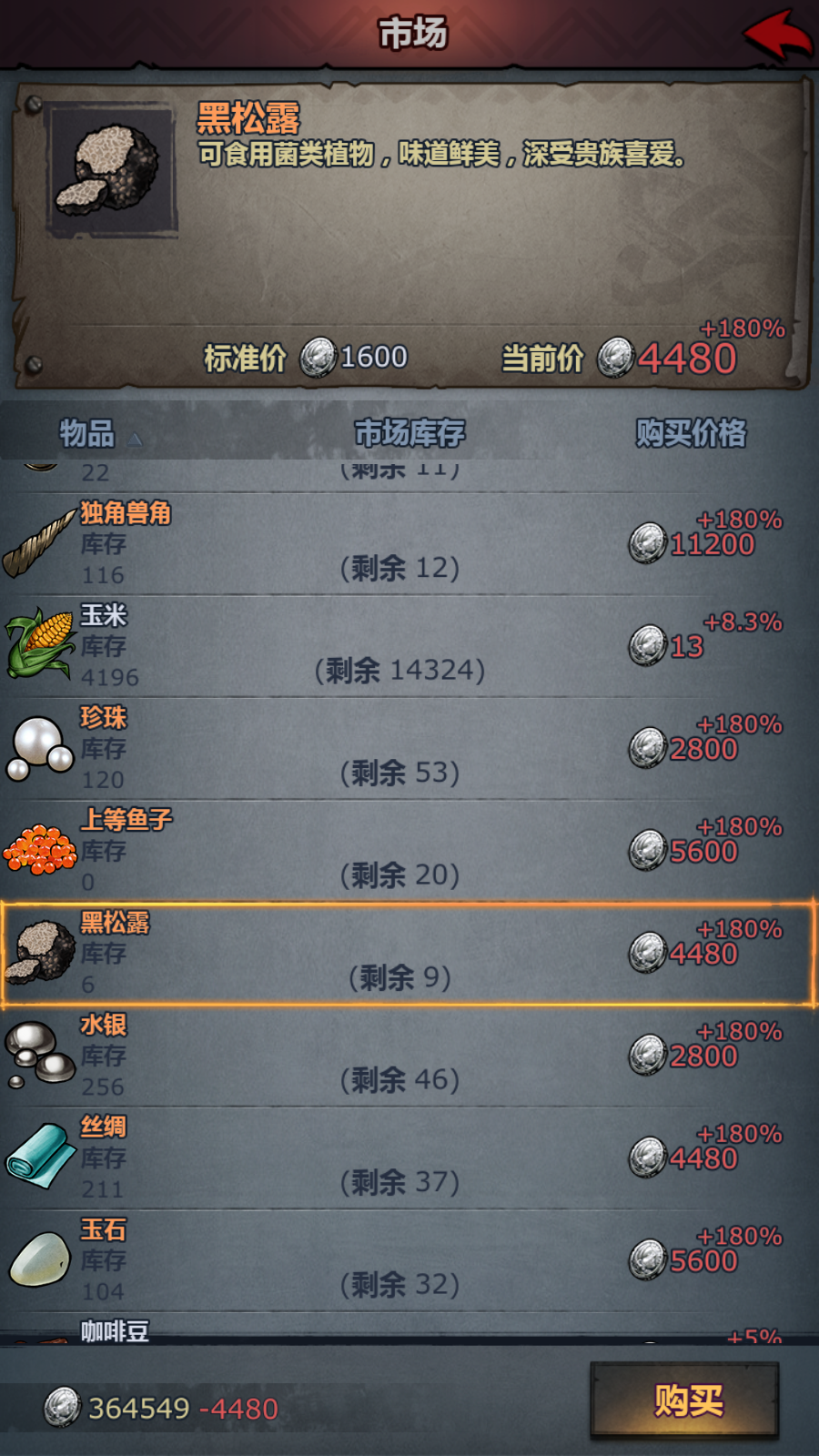
Task: Click the large black truffle preview image
Action: 113,171
